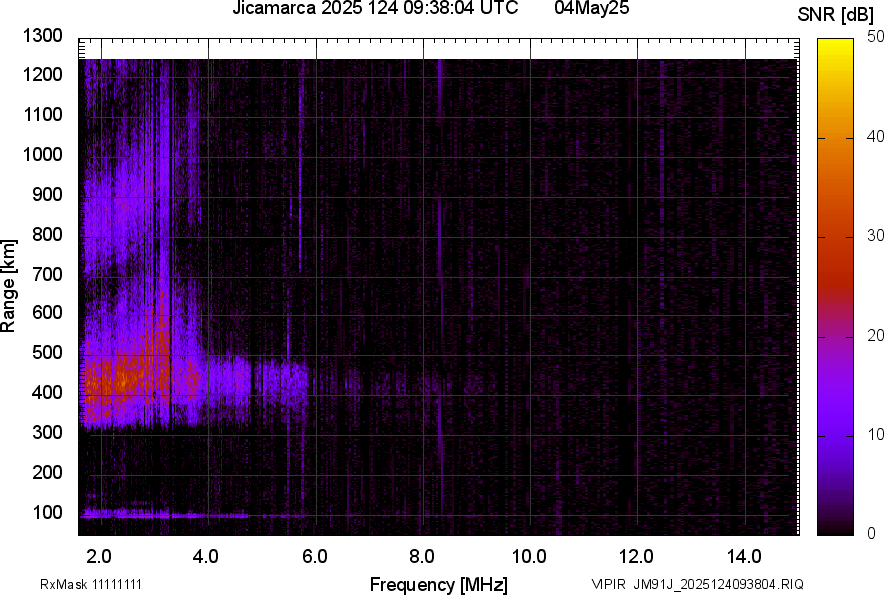Click the strong orange echo near 400 km
Viewport: 884px width, 595px height.
pyautogui.click(x=127, y=381)
